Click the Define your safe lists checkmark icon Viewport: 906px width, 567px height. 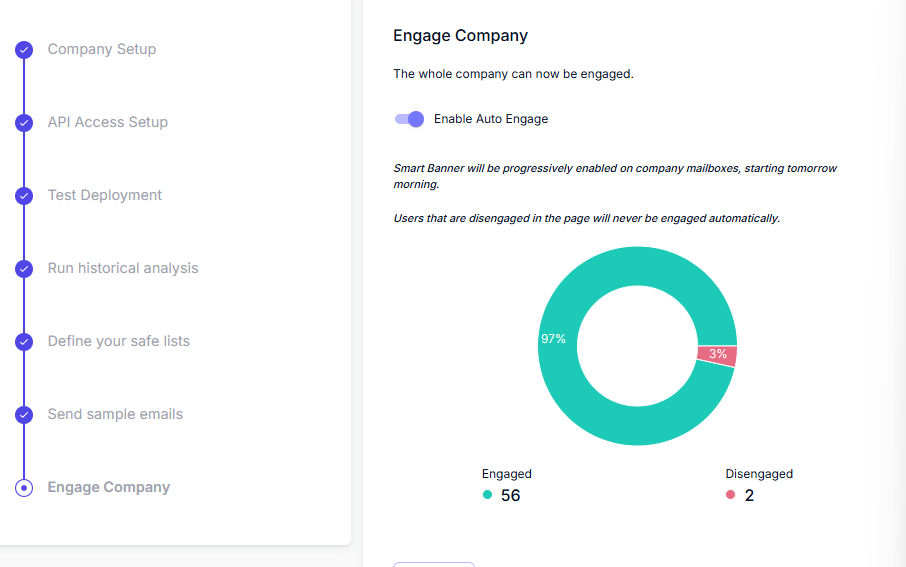click(x=24, y=342)
